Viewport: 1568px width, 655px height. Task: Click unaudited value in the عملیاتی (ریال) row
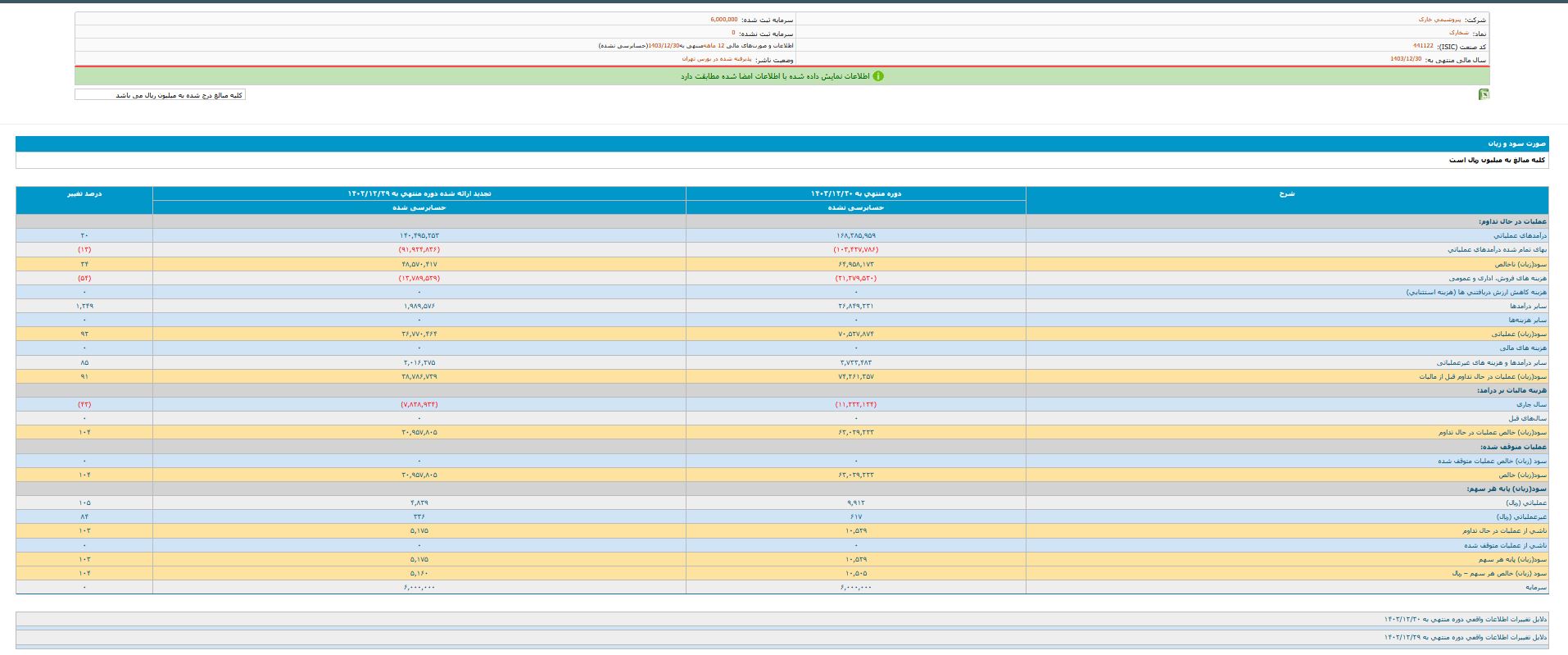click(x=856, y=503)
